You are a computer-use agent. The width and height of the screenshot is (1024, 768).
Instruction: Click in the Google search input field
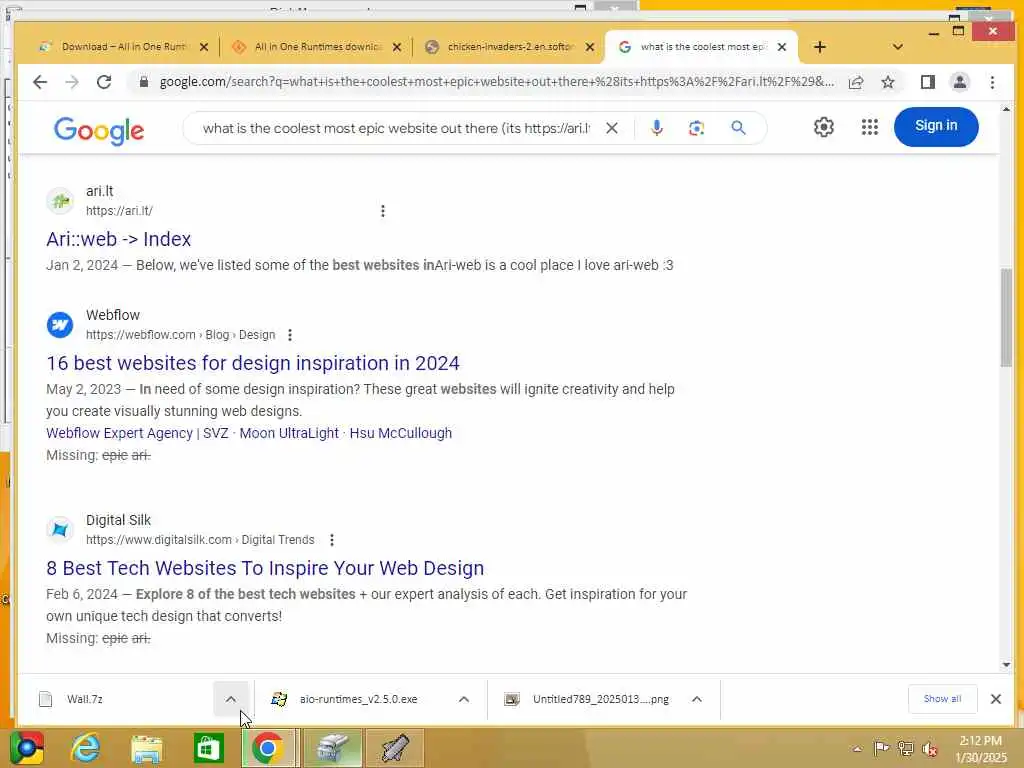coord(396,129)
